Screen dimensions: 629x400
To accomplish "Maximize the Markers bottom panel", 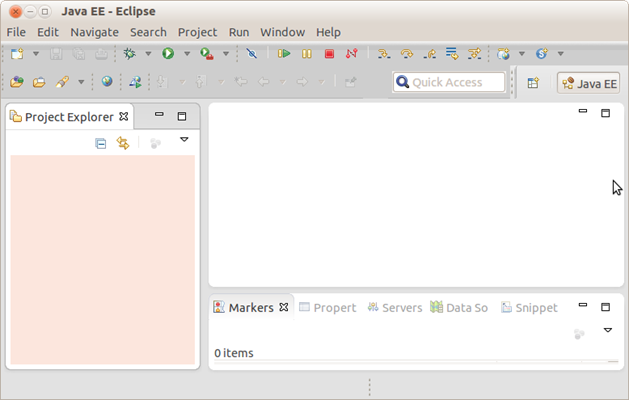I will click(x=605, y=307).
